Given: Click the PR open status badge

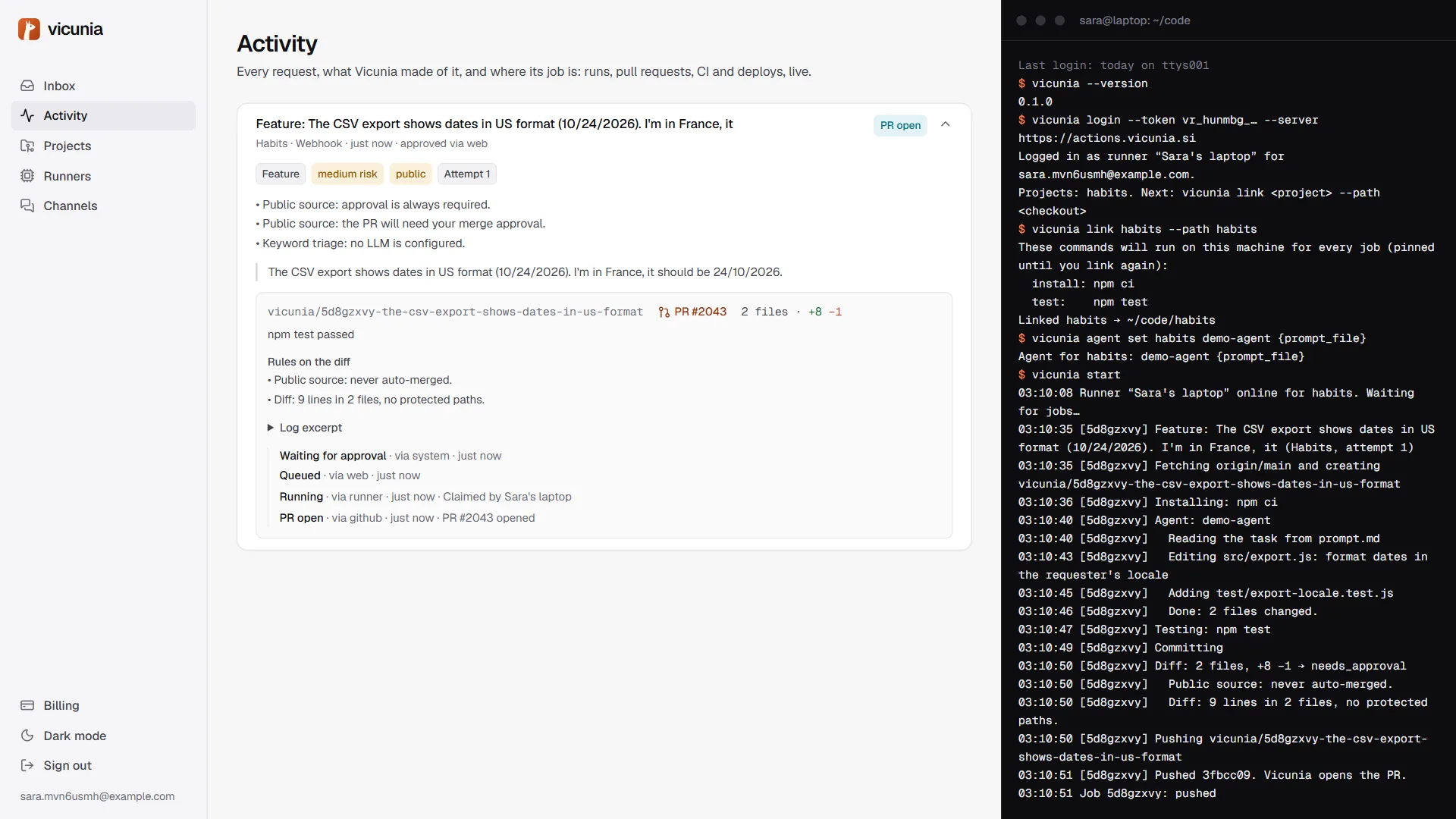Looking at the screenshot, I should (x=900, y=125).
